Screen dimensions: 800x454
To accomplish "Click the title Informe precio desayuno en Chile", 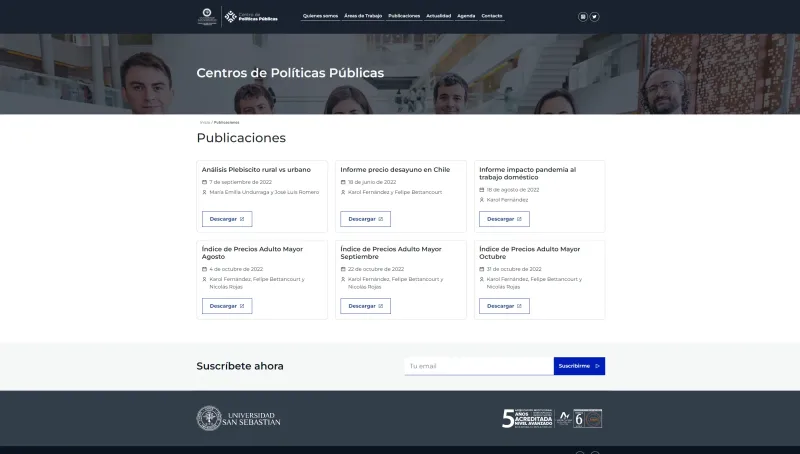I will click(395, 170).
